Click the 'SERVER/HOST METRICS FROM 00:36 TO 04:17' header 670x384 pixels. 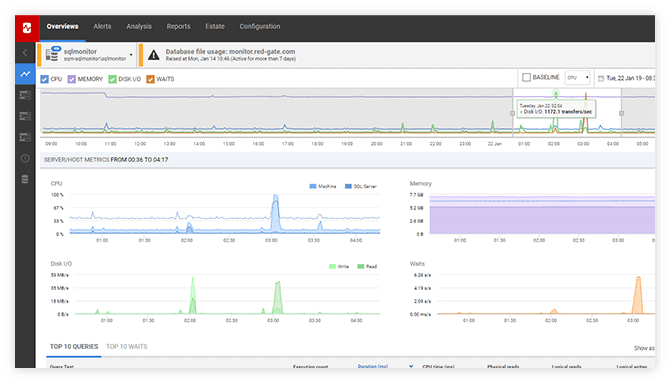tap(106, 160)
